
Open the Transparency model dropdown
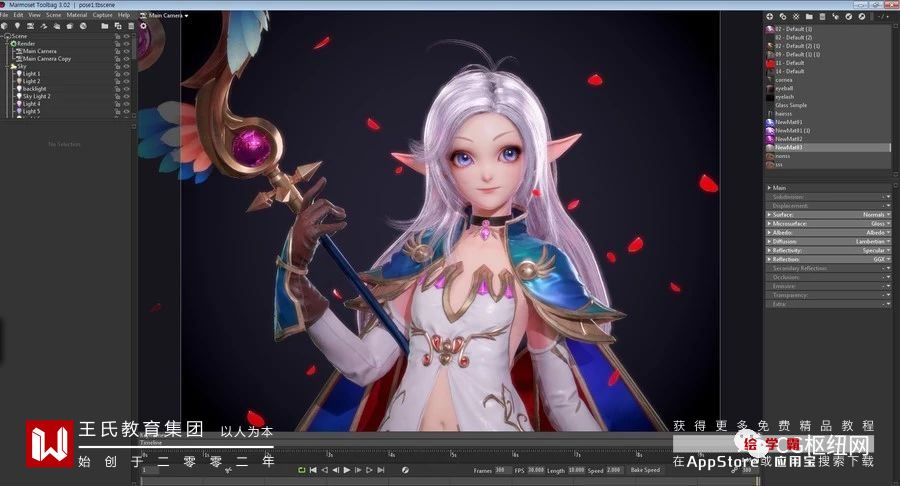888,295
